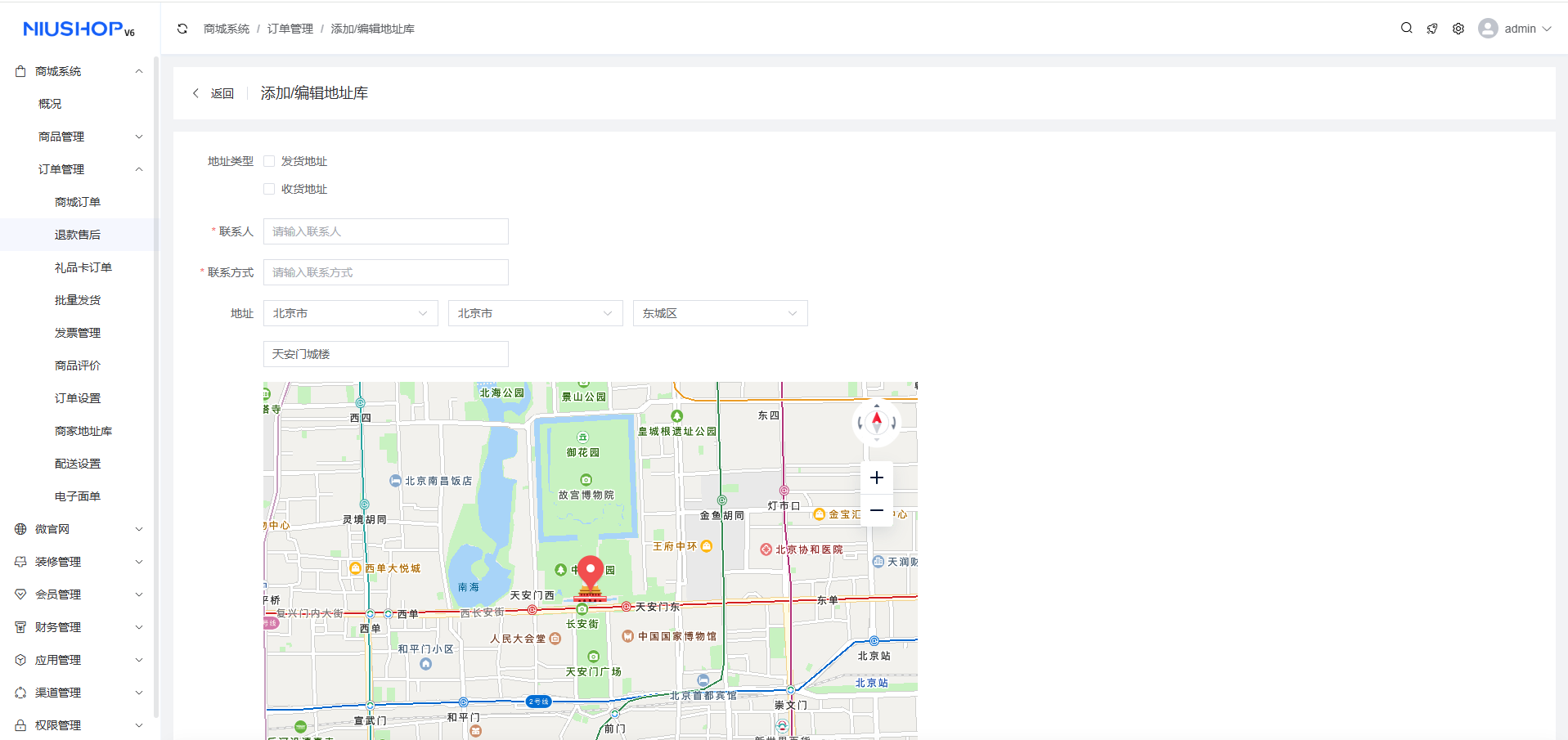
Task: Expand the 会员管理 sidebar section
Action: tap(79, 594)
